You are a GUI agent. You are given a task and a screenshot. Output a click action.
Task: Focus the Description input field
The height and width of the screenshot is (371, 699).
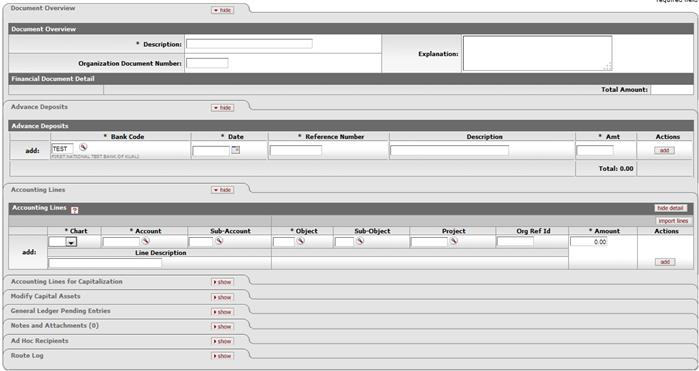click(249, 44)
